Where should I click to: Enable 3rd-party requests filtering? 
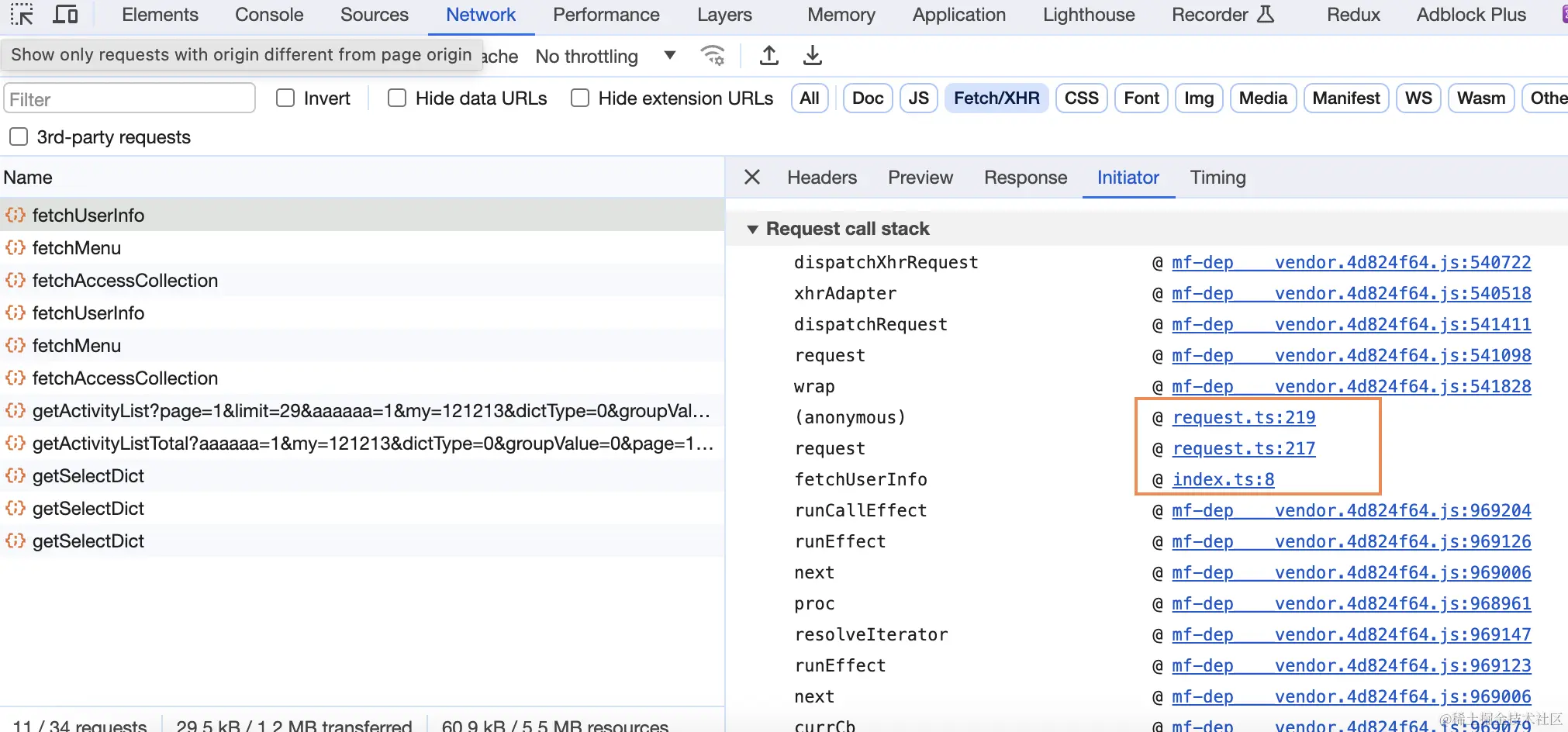click(x=18, y=136)
